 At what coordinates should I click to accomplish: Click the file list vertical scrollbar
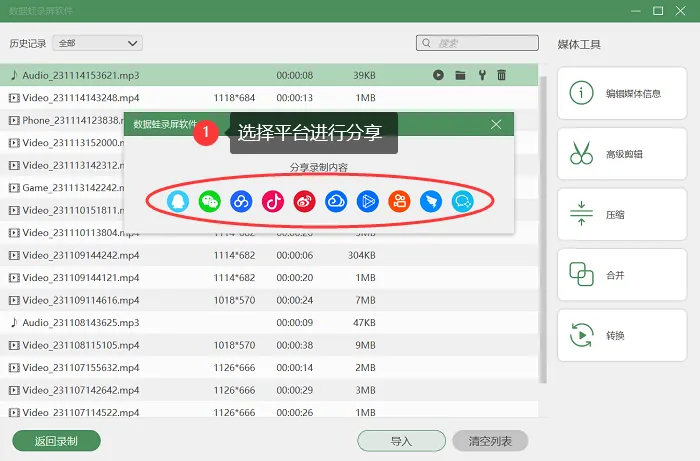[543, 229]
